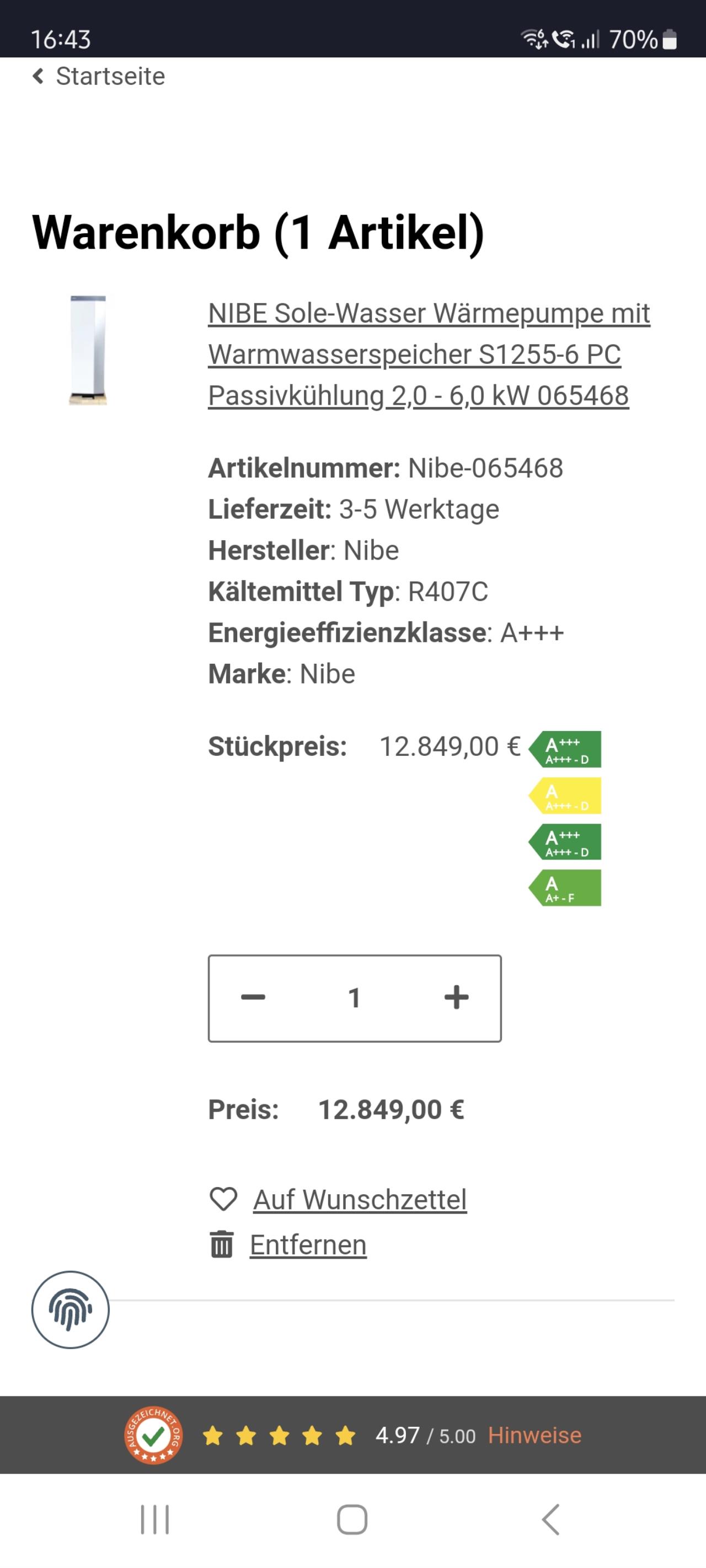Click the trash can icon

click(x=222, y=1245)
